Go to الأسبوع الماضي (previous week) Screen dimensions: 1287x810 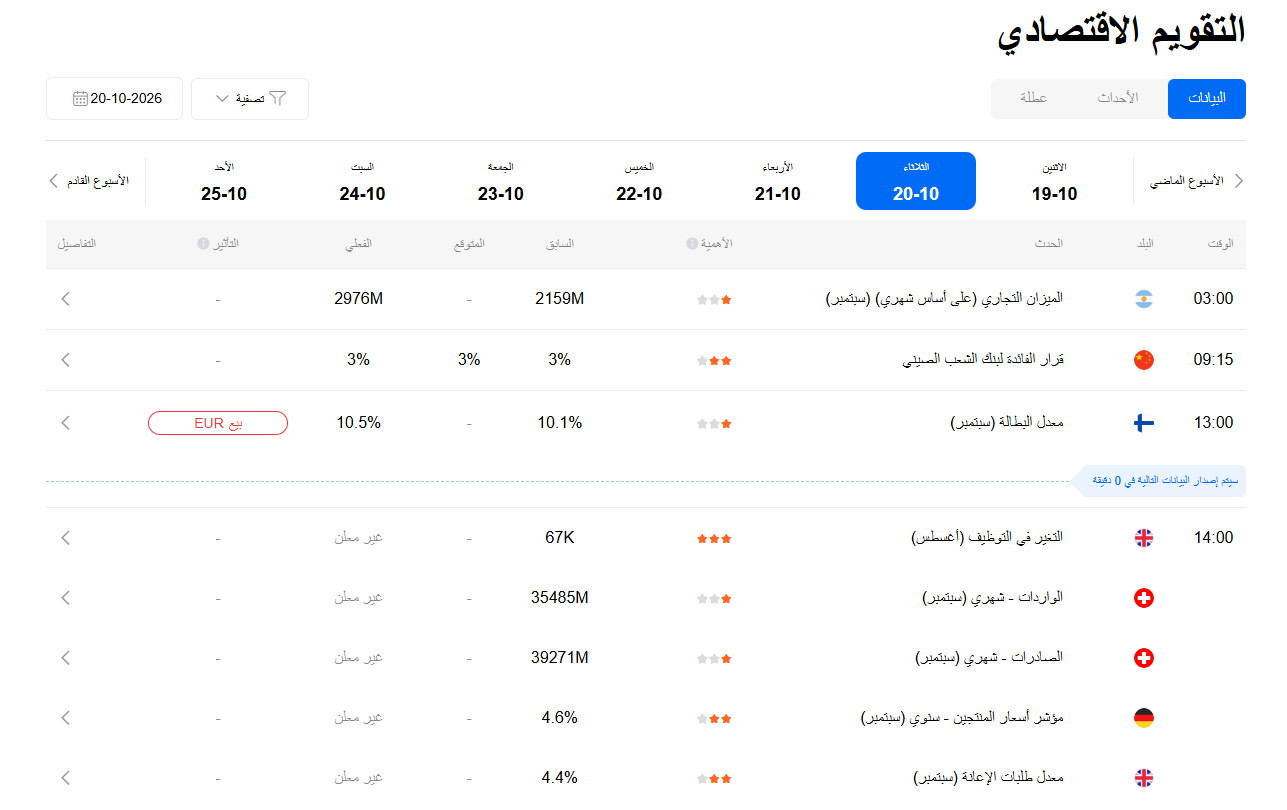point(1197,181)
